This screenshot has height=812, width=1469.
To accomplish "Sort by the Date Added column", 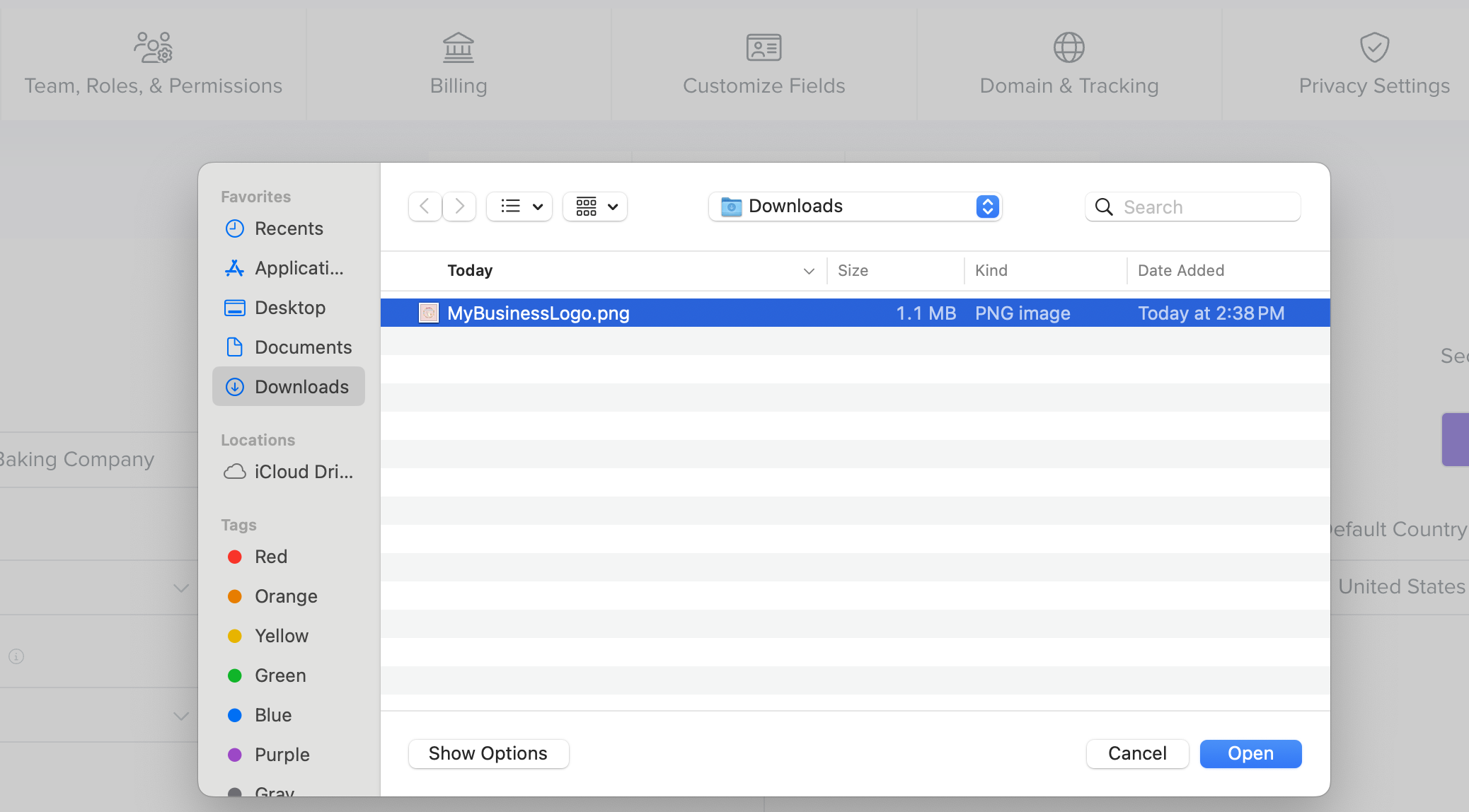I will [x=1180, y=270].
